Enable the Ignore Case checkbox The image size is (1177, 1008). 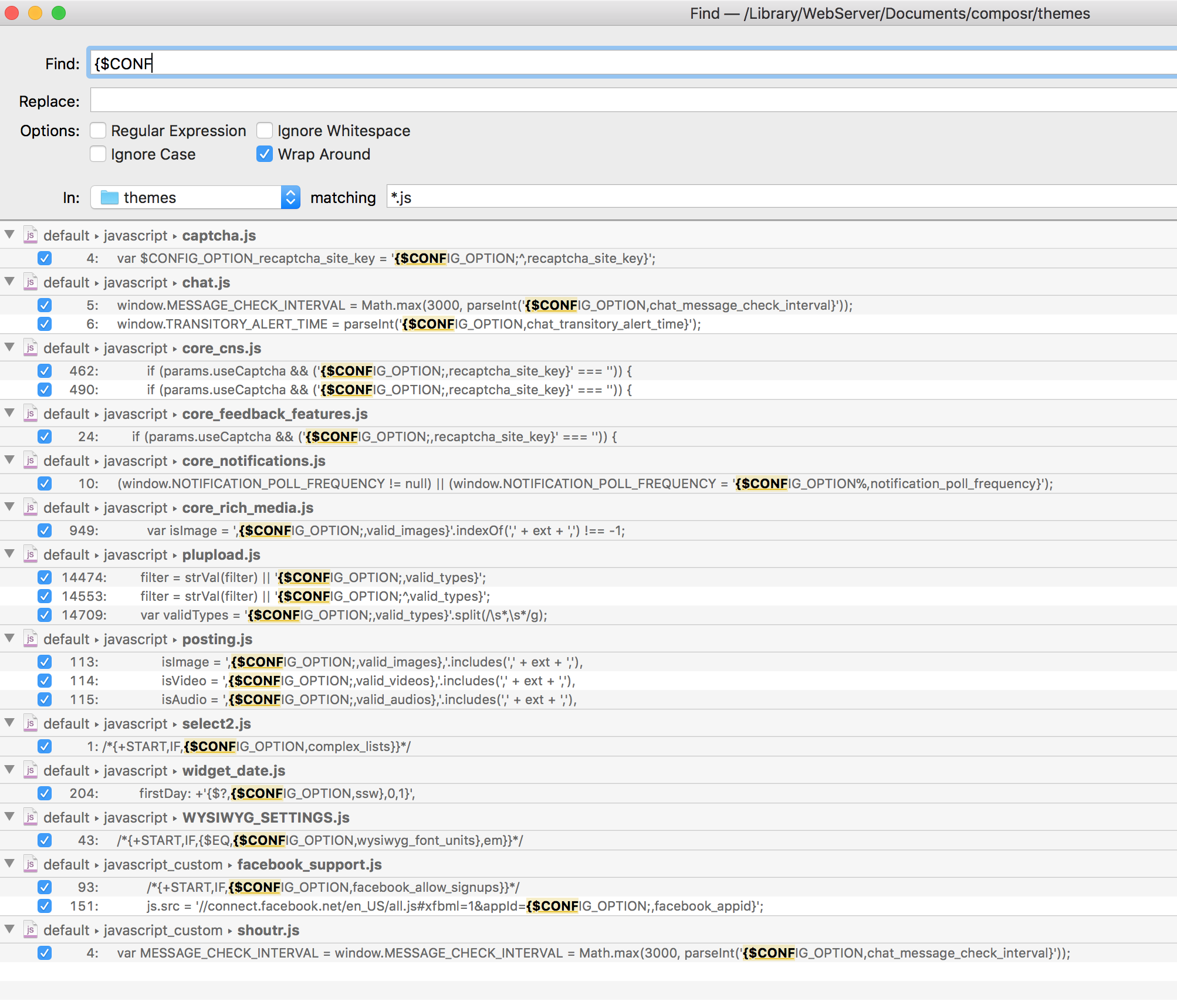(x=99, y=154)
